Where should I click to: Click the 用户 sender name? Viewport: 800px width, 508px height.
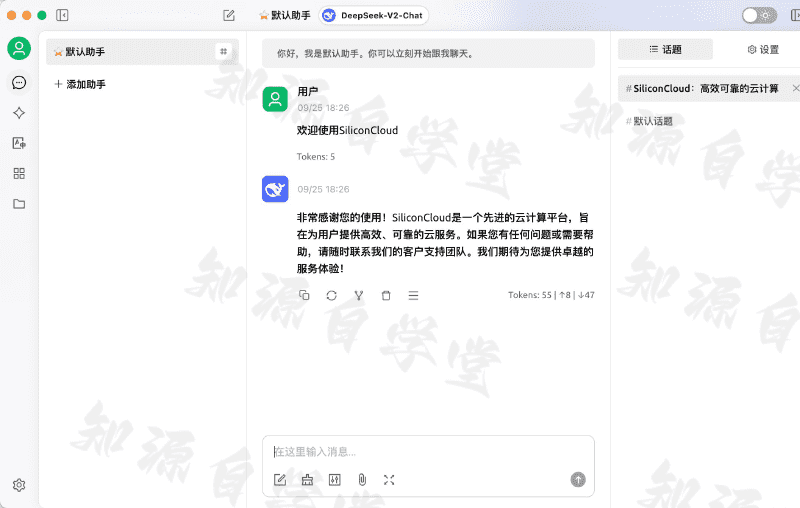click(x=308, y=92)
